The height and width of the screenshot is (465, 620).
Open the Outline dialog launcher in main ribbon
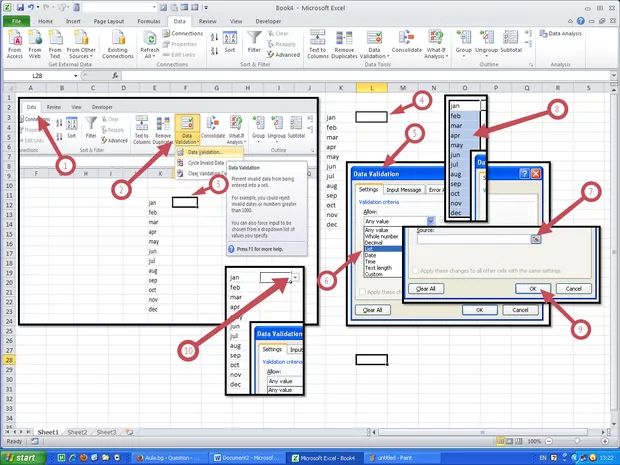coord(531,64)
